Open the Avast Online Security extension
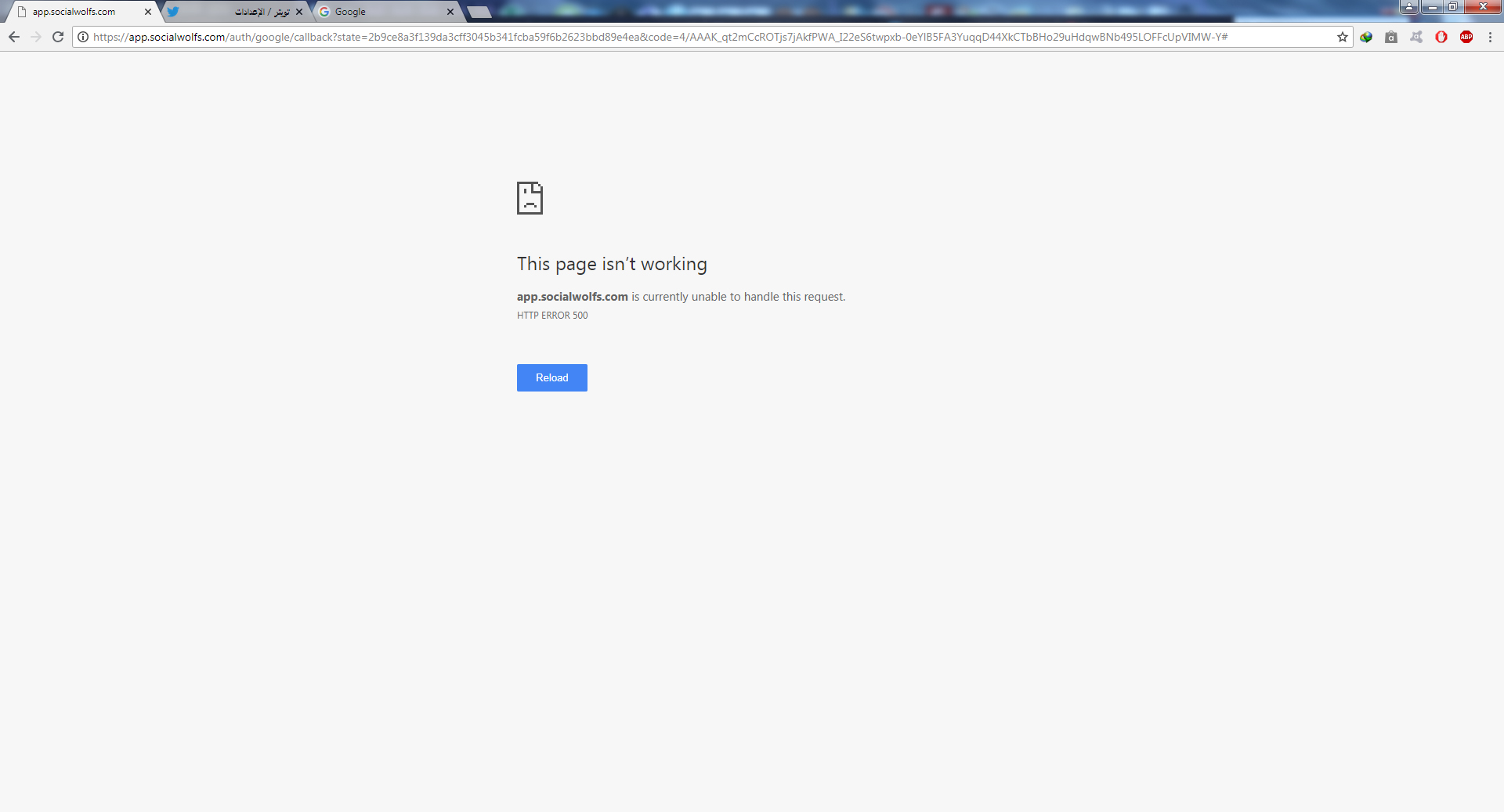 tap(1416, 37)
